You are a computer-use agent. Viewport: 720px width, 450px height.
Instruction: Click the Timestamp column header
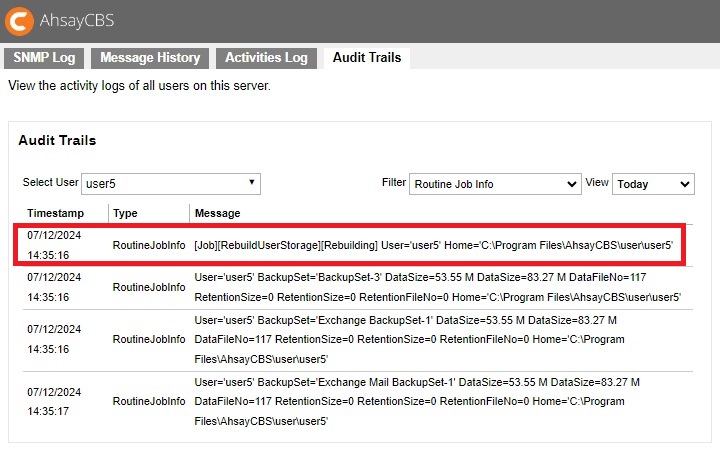(56, 213)
